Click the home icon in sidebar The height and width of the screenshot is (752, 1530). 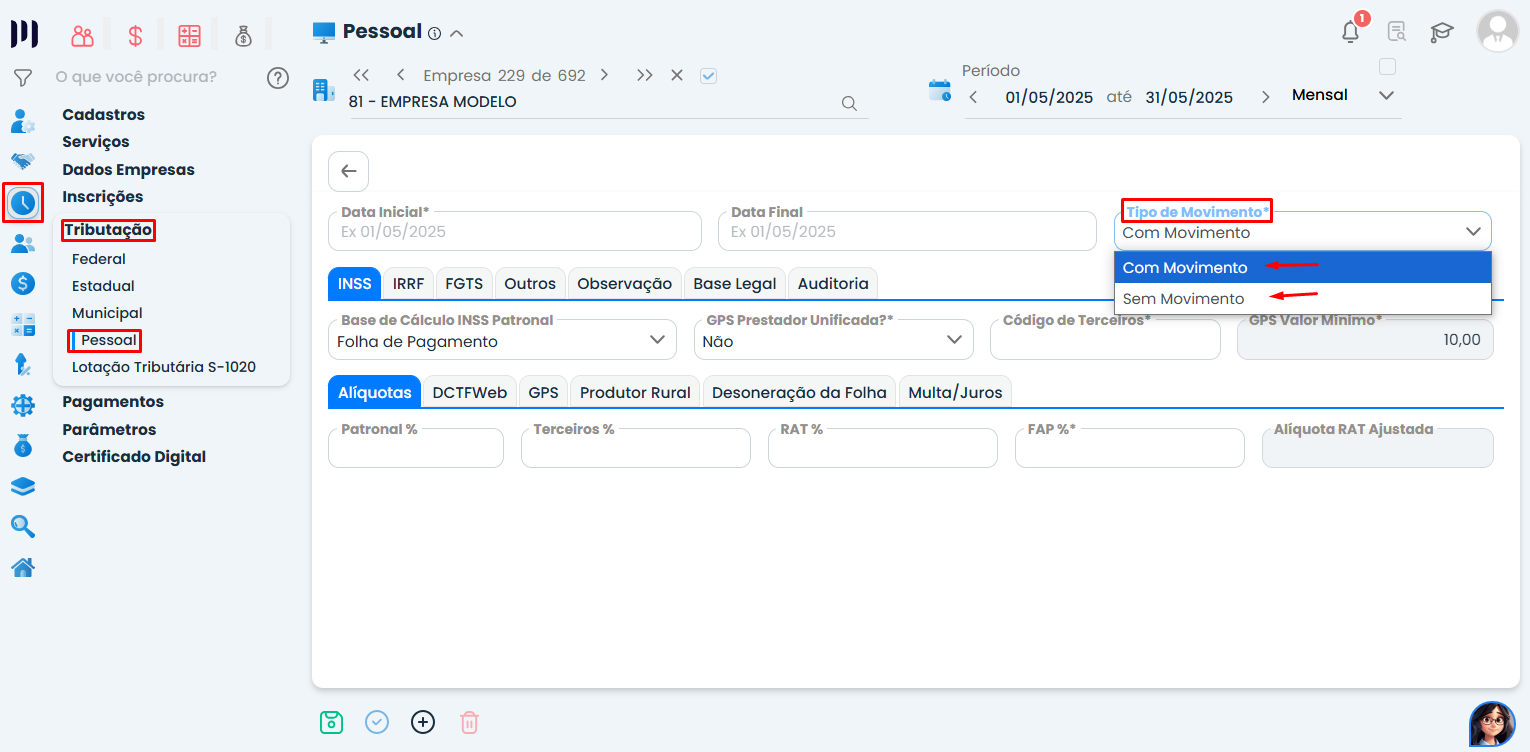pos(23,568)
